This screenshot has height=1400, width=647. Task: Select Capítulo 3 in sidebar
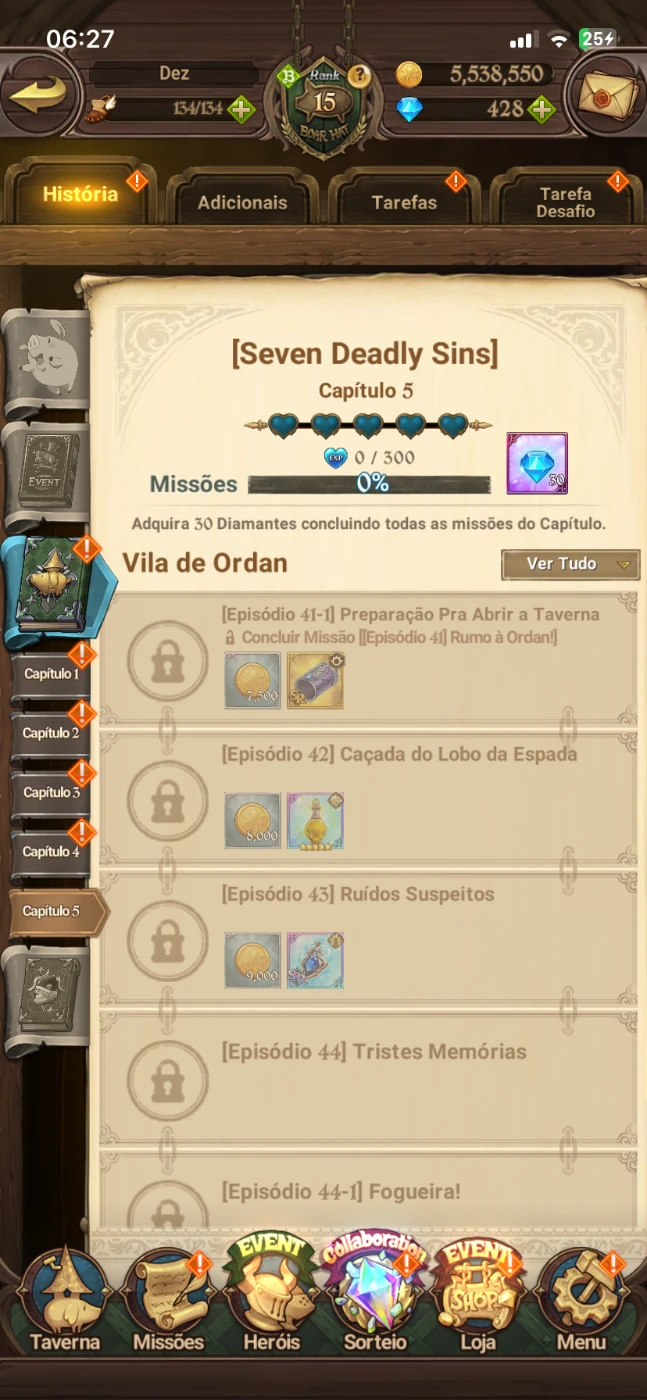point(52,792)
